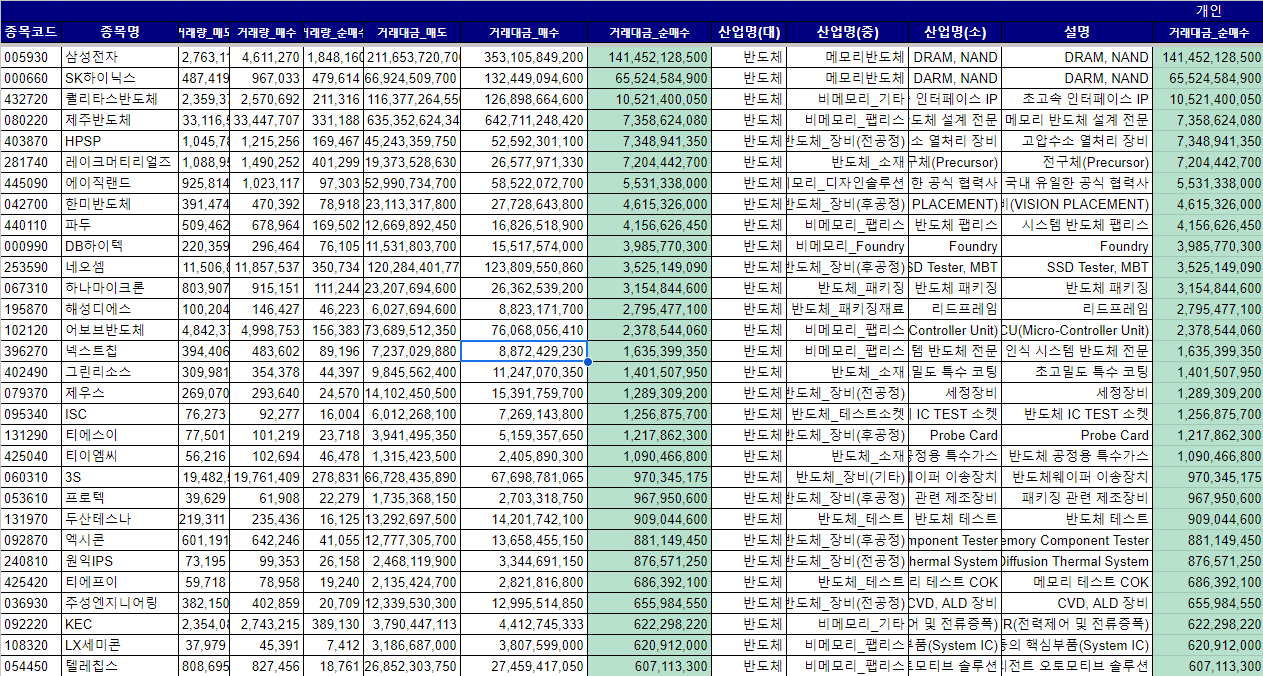The height and width of the screenshot is (676, 1263).
Task: Click the 7,412 net volume cell
Action: (334, 645)
